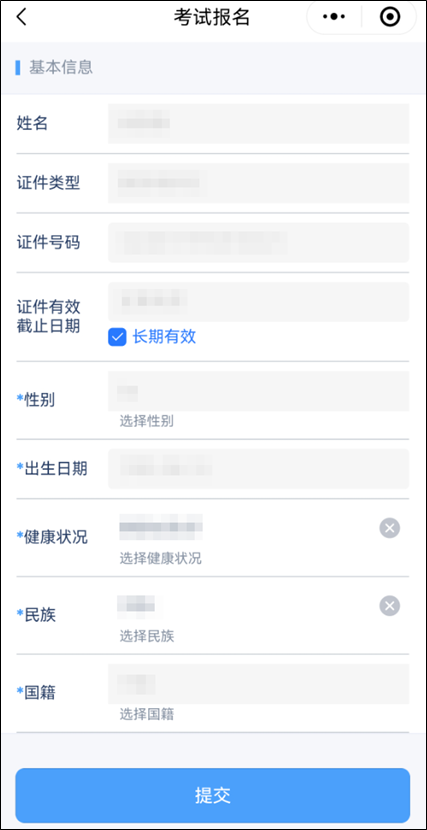Clear the 健康状况 selection with the X icon
This screenshot has width=427, height=830.
point(389,528)
